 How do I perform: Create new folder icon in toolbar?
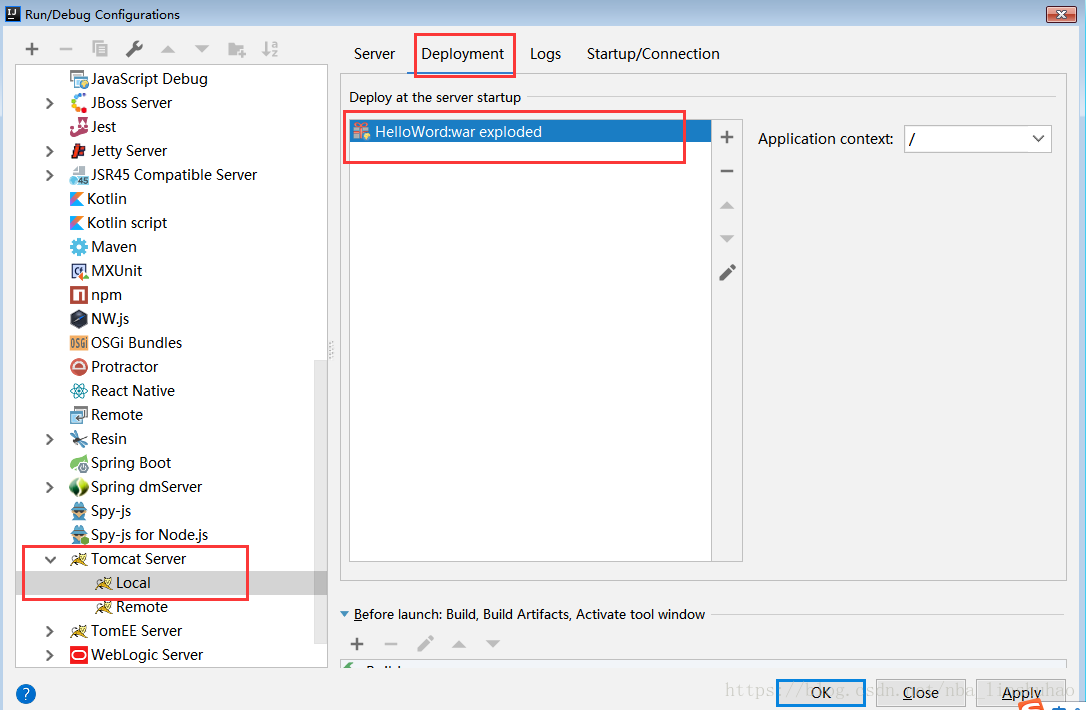click(236, 49)
